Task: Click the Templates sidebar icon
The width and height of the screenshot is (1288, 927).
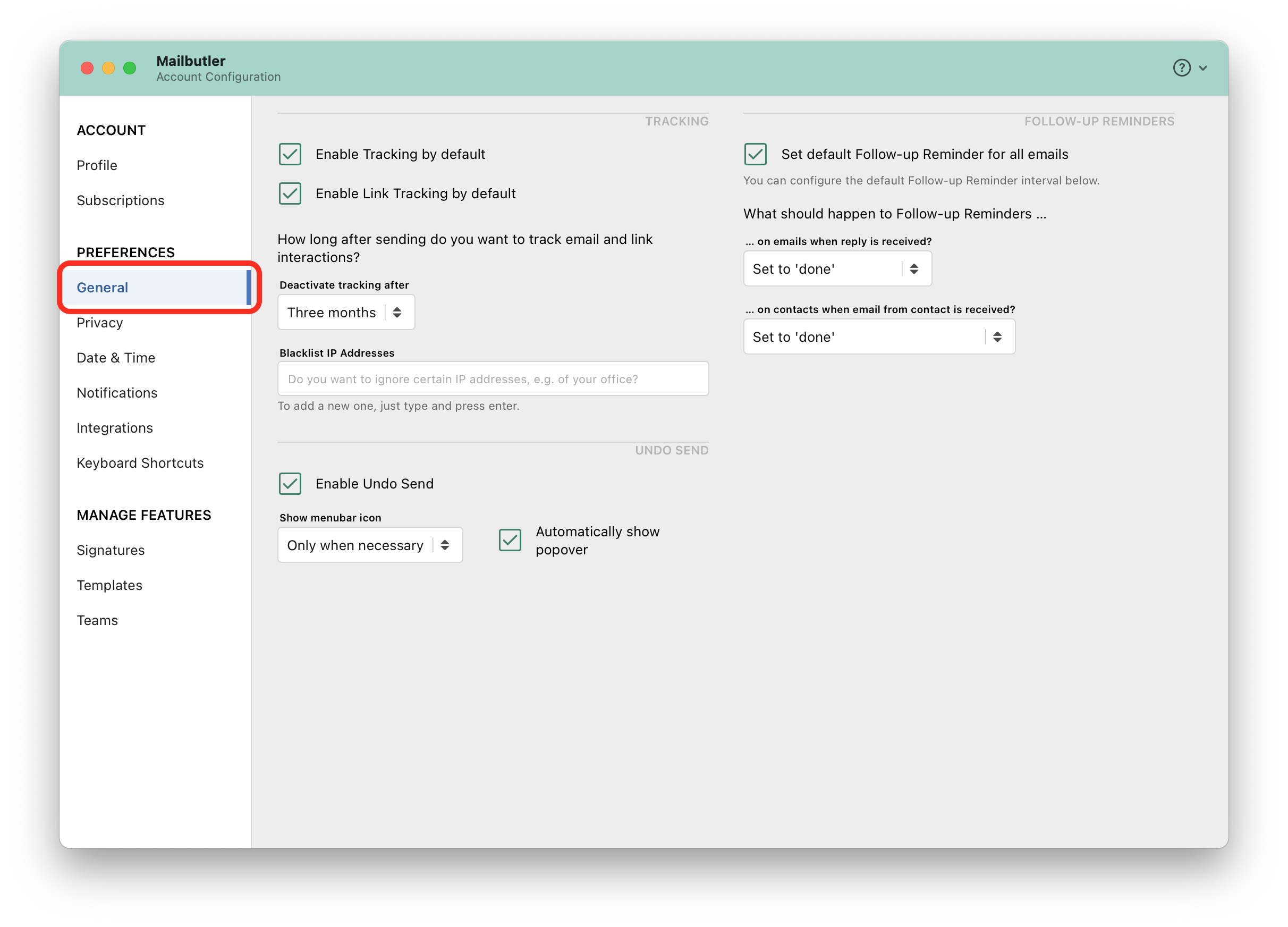Action: click(x=110, y=584)
